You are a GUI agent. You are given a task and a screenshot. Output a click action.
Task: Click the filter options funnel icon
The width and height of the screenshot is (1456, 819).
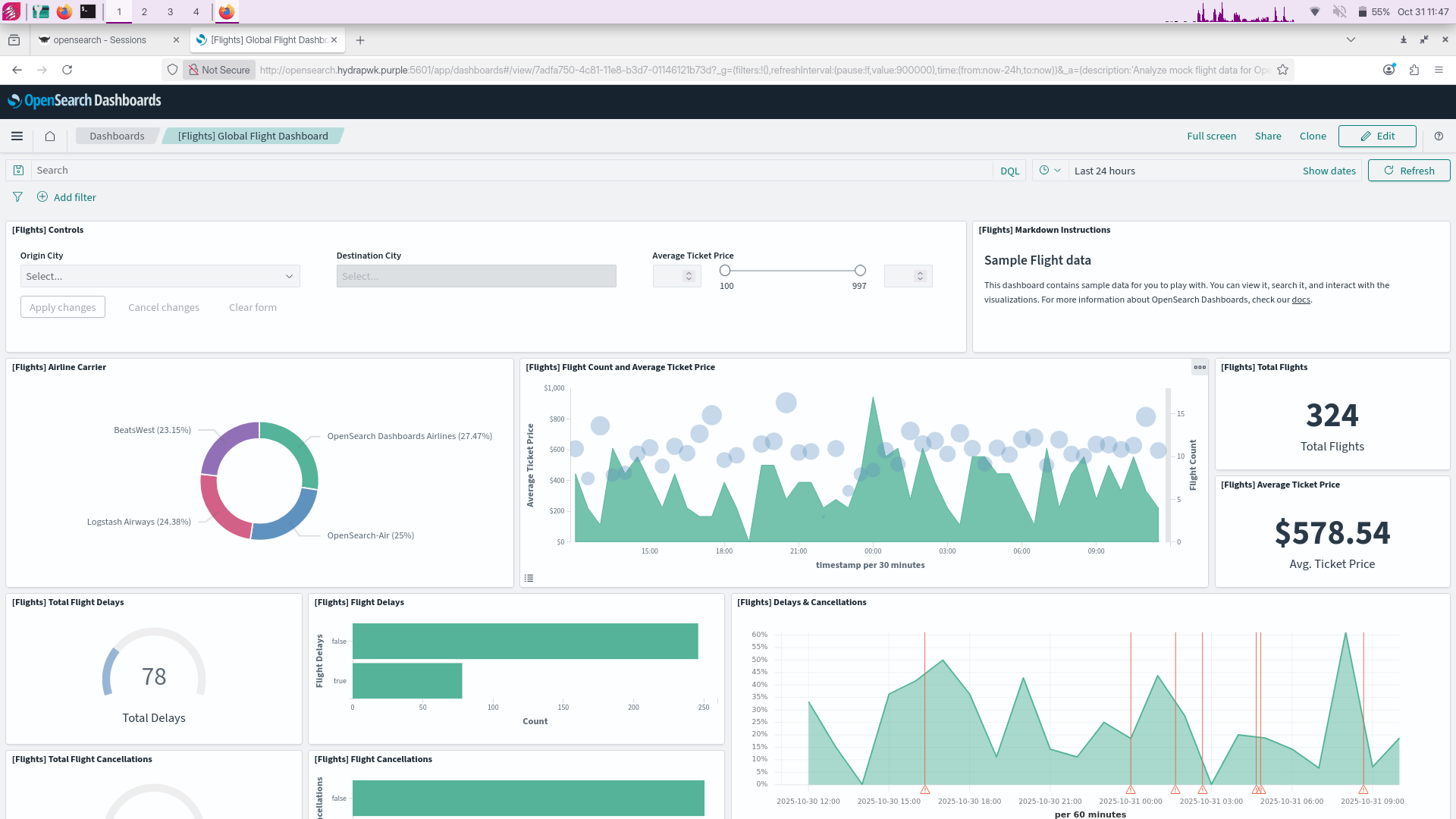point(17,196)
